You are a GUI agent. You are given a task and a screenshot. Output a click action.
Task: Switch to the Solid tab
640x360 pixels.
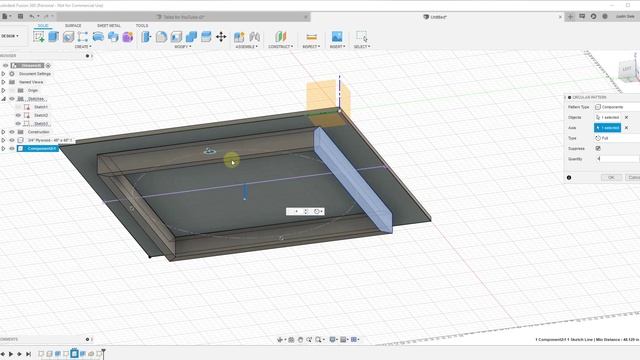43,26
